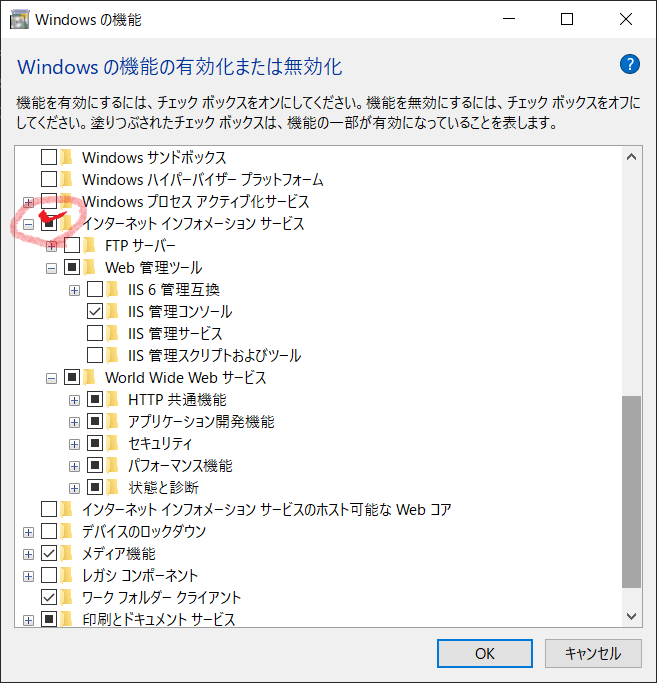Screen dimensions: 657x683
Task: Select the IIS 管理コンソール label
Action: [x=179, y=311]
